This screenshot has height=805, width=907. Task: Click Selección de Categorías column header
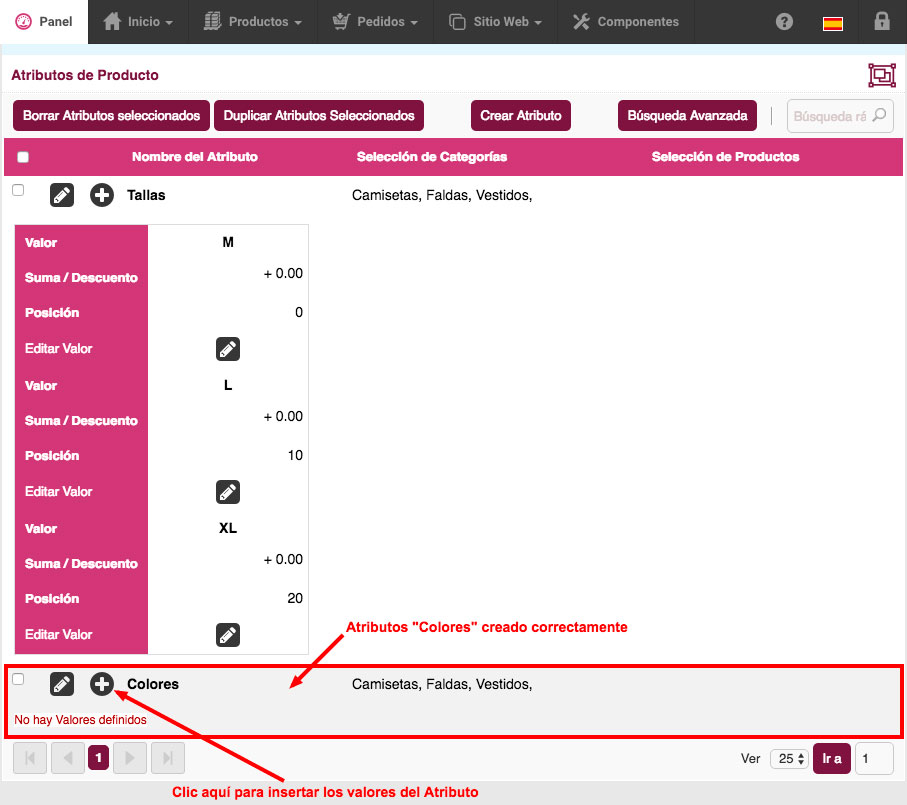tap(432, 157)
